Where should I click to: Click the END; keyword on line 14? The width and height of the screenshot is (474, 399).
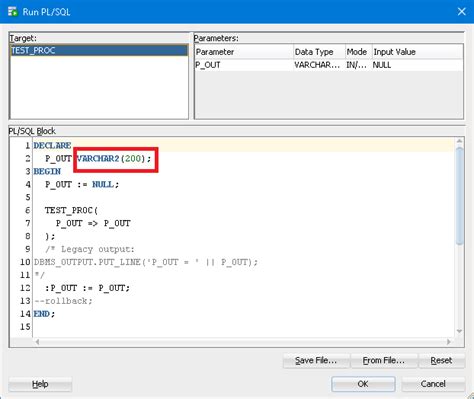click(44, 314)
